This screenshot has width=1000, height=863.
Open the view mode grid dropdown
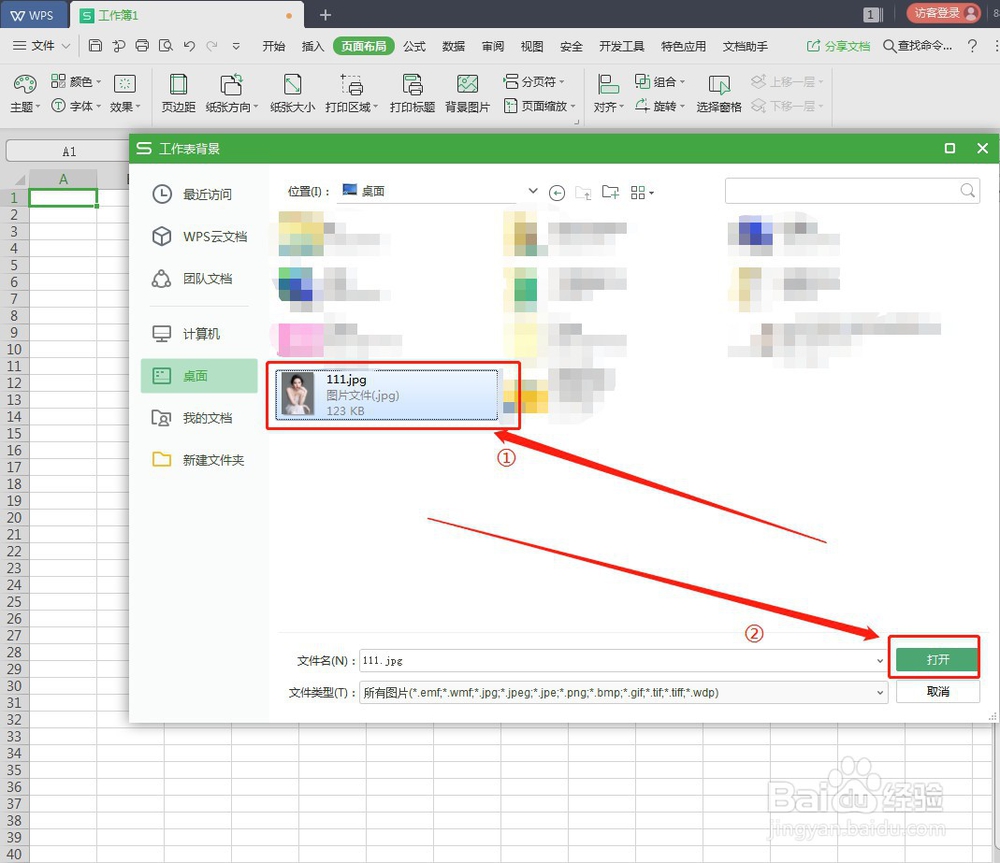click(642, 193)
